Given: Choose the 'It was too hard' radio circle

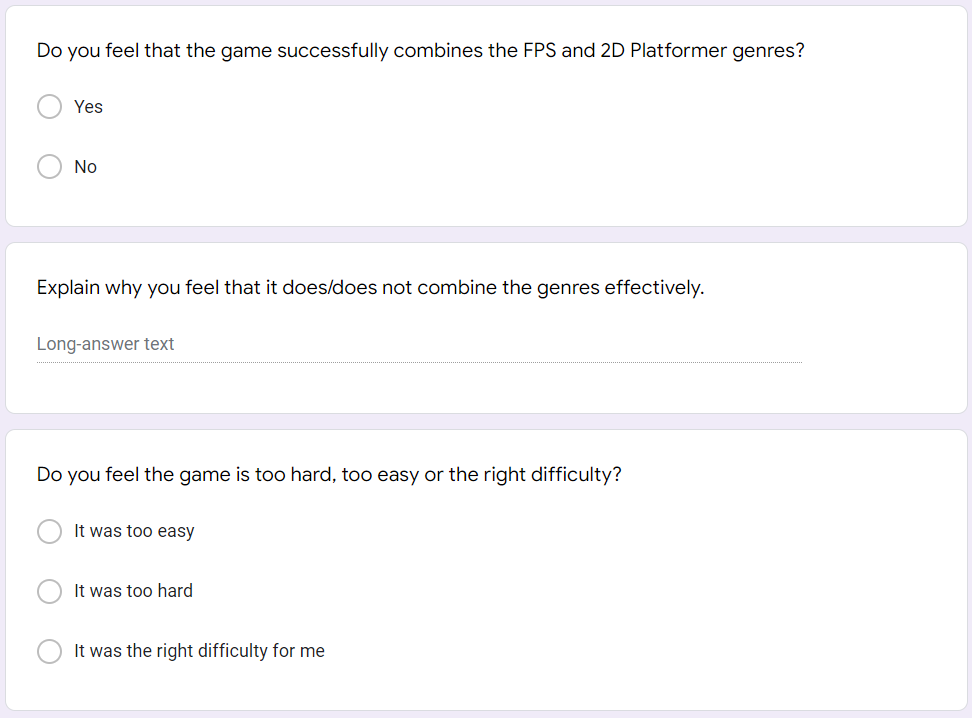Looking at the screenshot, I should click(50, 591).
